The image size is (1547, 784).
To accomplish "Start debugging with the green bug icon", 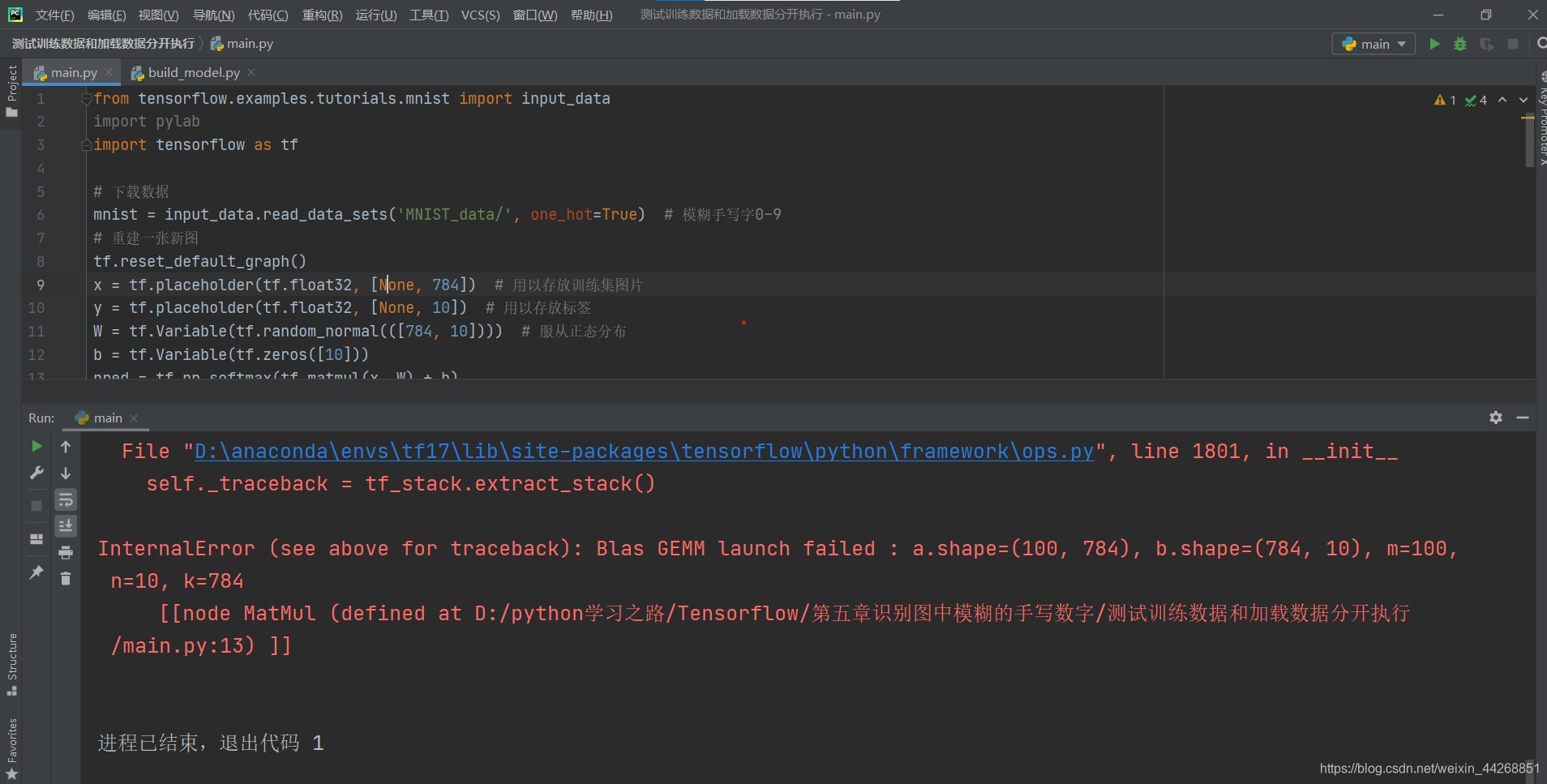I will [x=1460, y=44].
